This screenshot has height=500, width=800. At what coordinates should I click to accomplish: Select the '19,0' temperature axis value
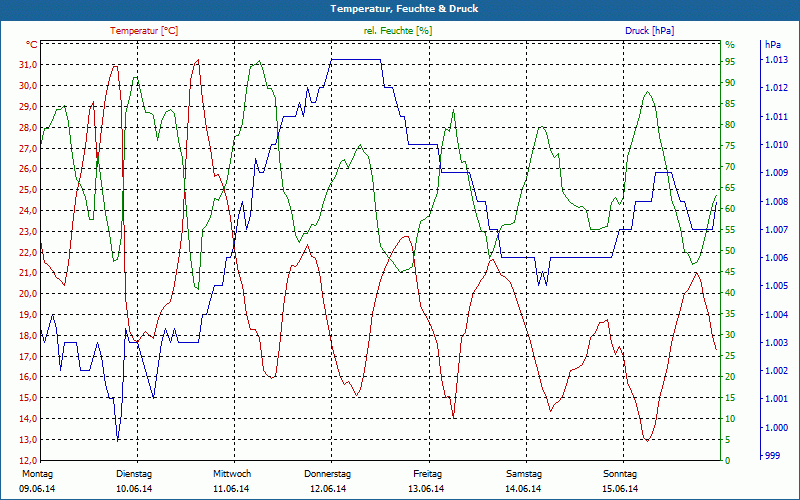click(x=28, y=315)
